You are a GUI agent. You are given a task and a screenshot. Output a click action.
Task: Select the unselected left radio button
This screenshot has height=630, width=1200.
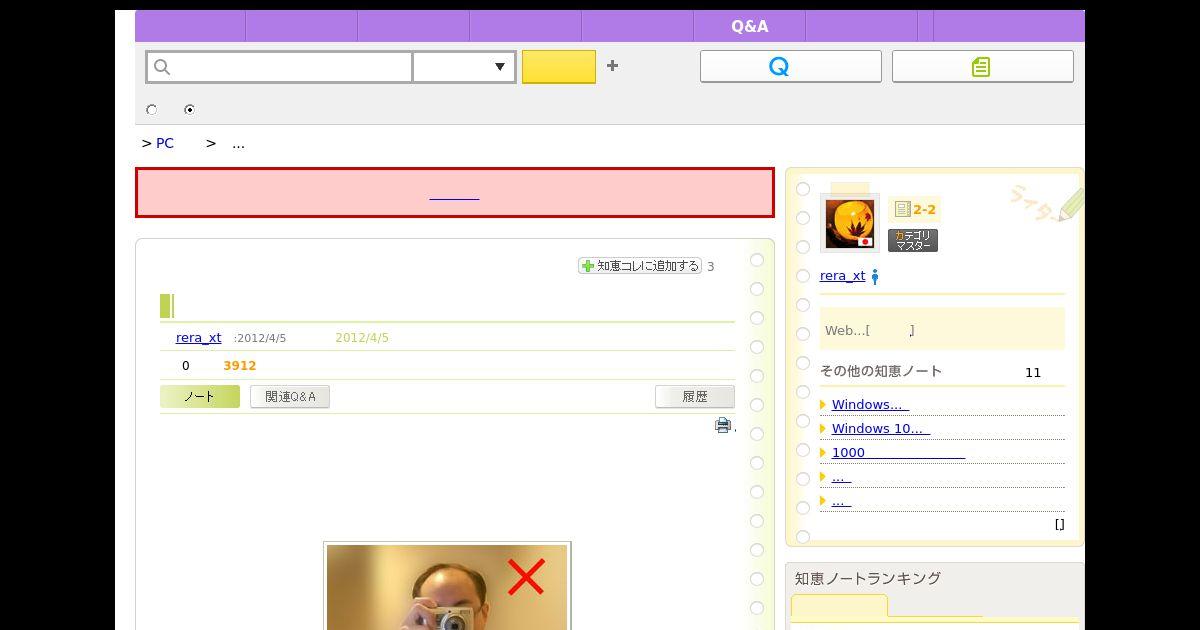click(x=152, y=110)
